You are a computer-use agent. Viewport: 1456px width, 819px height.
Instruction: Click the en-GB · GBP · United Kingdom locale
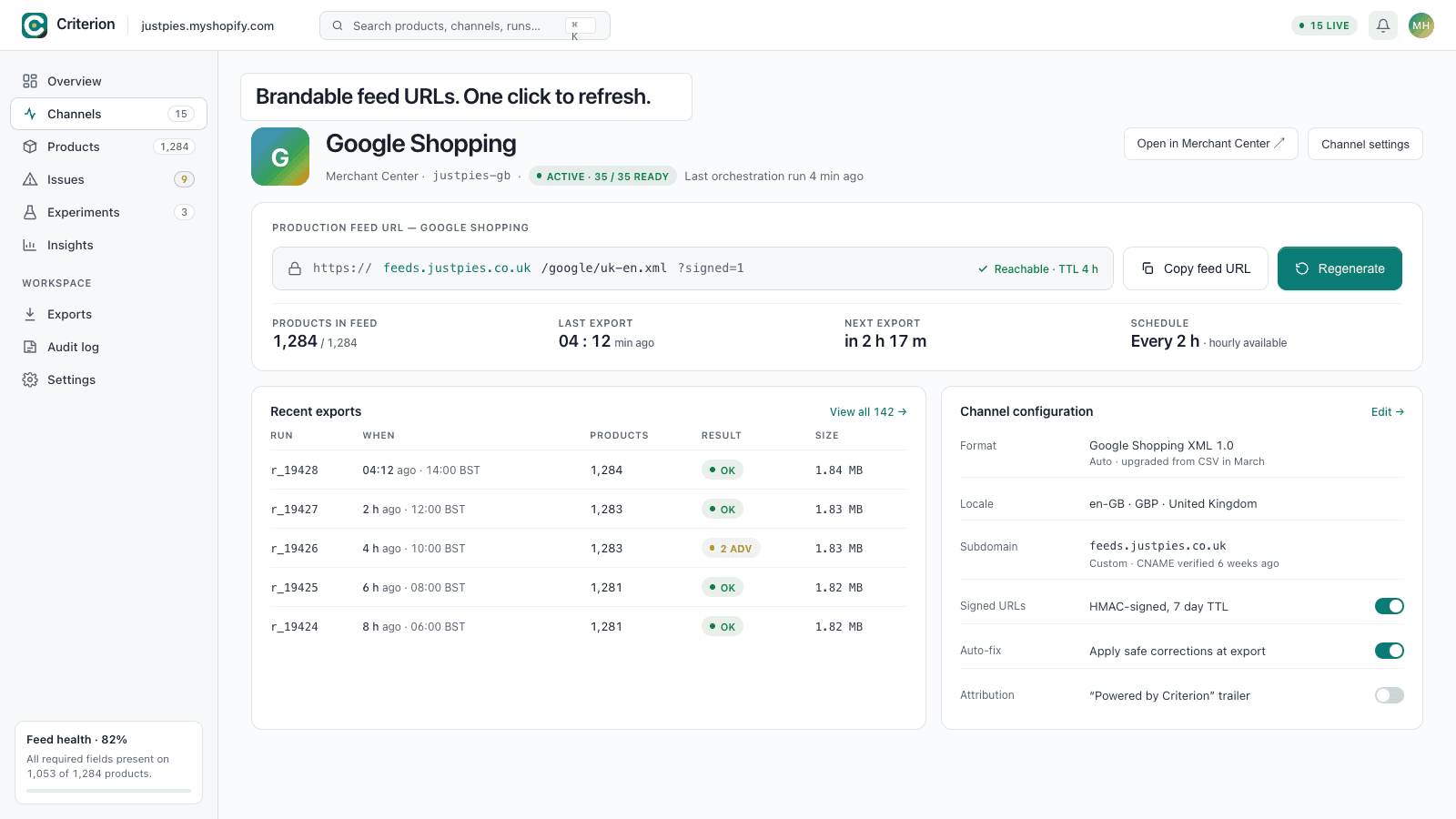tap(1173, 504)
